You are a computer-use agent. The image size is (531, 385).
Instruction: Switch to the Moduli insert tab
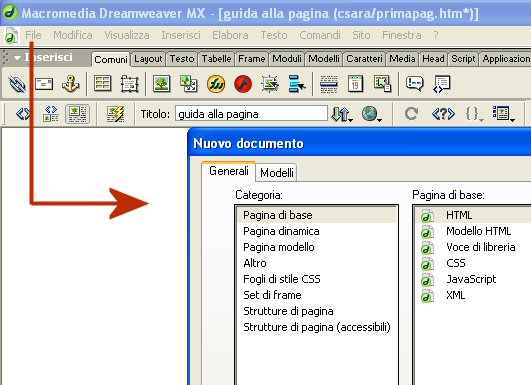coord(287,59)
